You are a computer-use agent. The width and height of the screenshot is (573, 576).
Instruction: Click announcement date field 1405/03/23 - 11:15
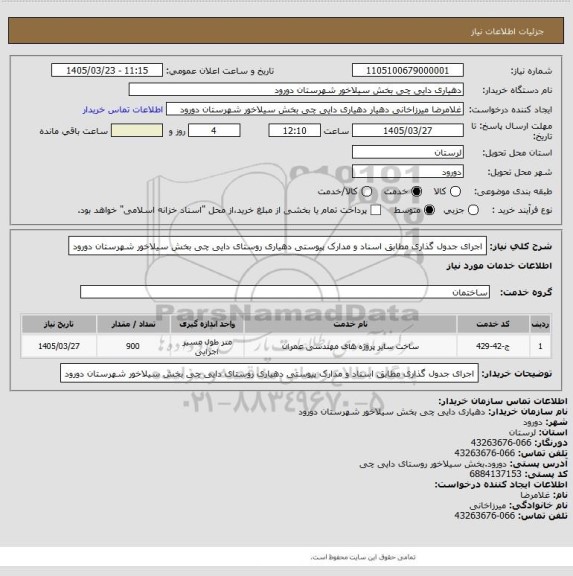pos(107,70)
